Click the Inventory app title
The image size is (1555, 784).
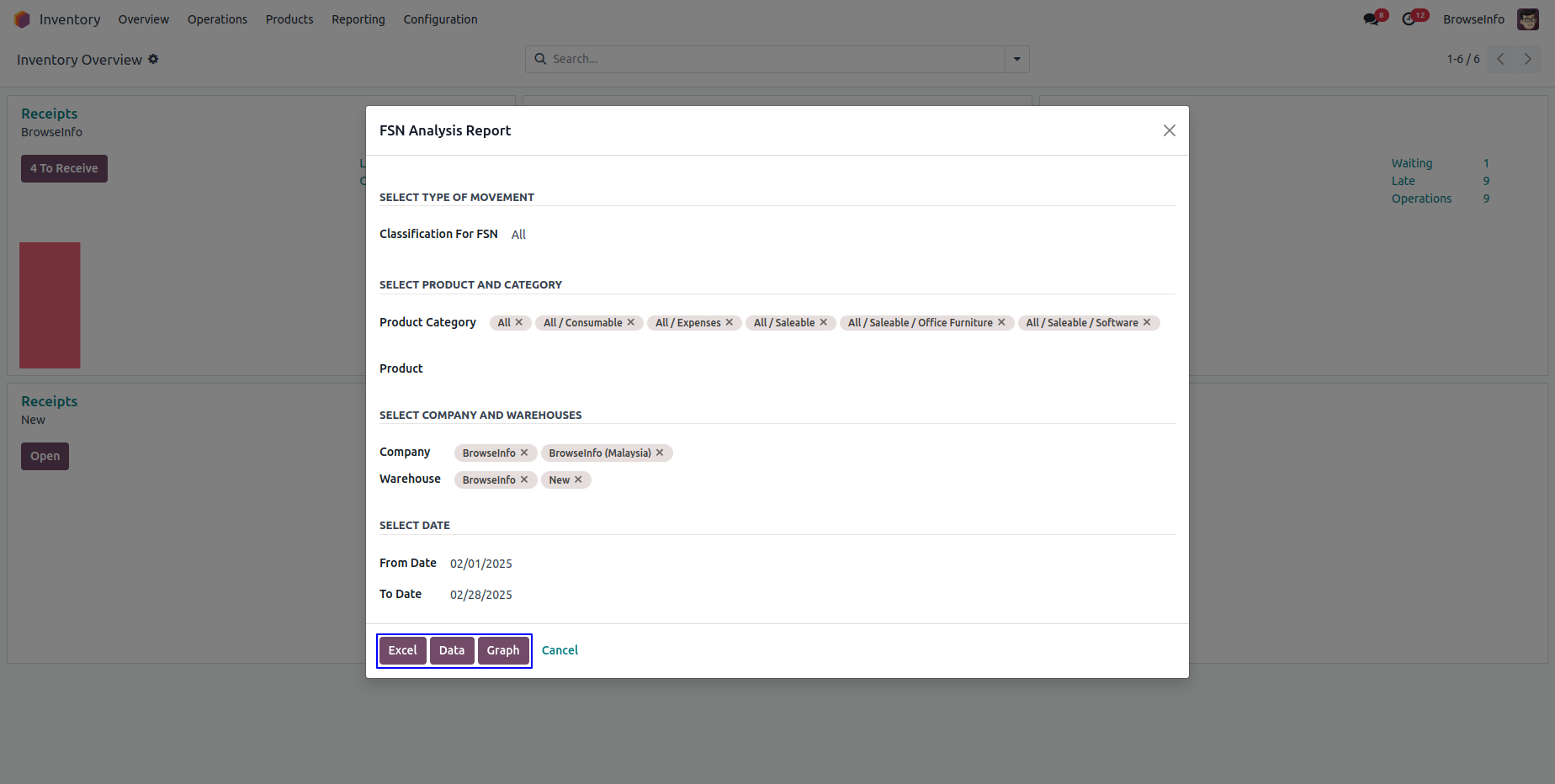70,19
